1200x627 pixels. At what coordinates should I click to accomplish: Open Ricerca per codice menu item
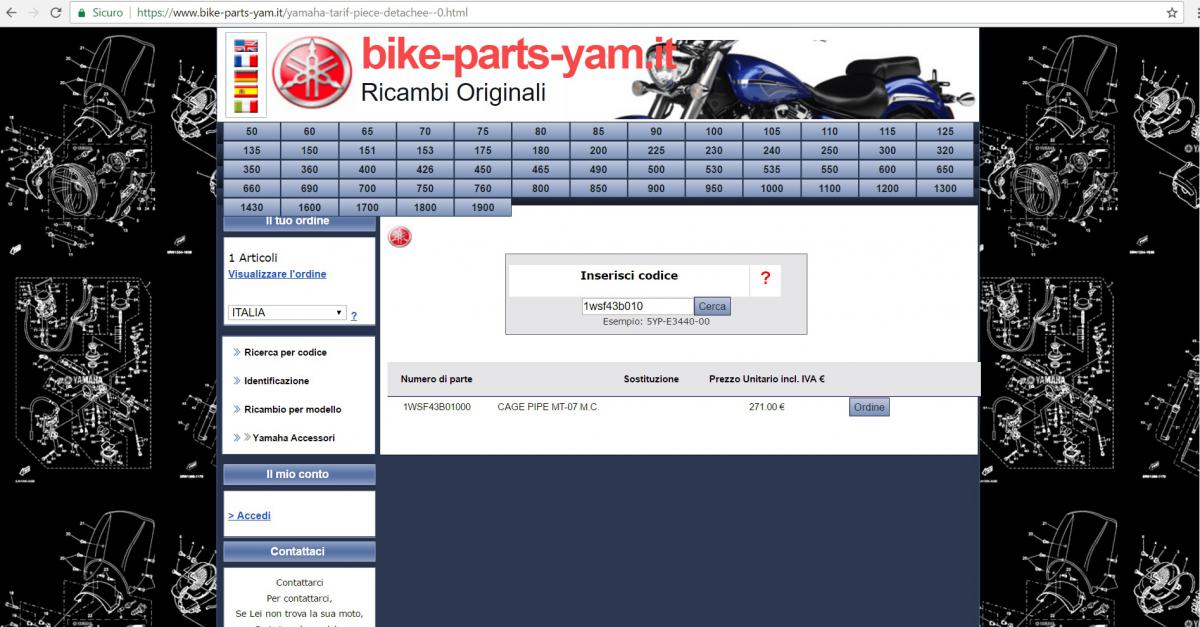[285, 352]
